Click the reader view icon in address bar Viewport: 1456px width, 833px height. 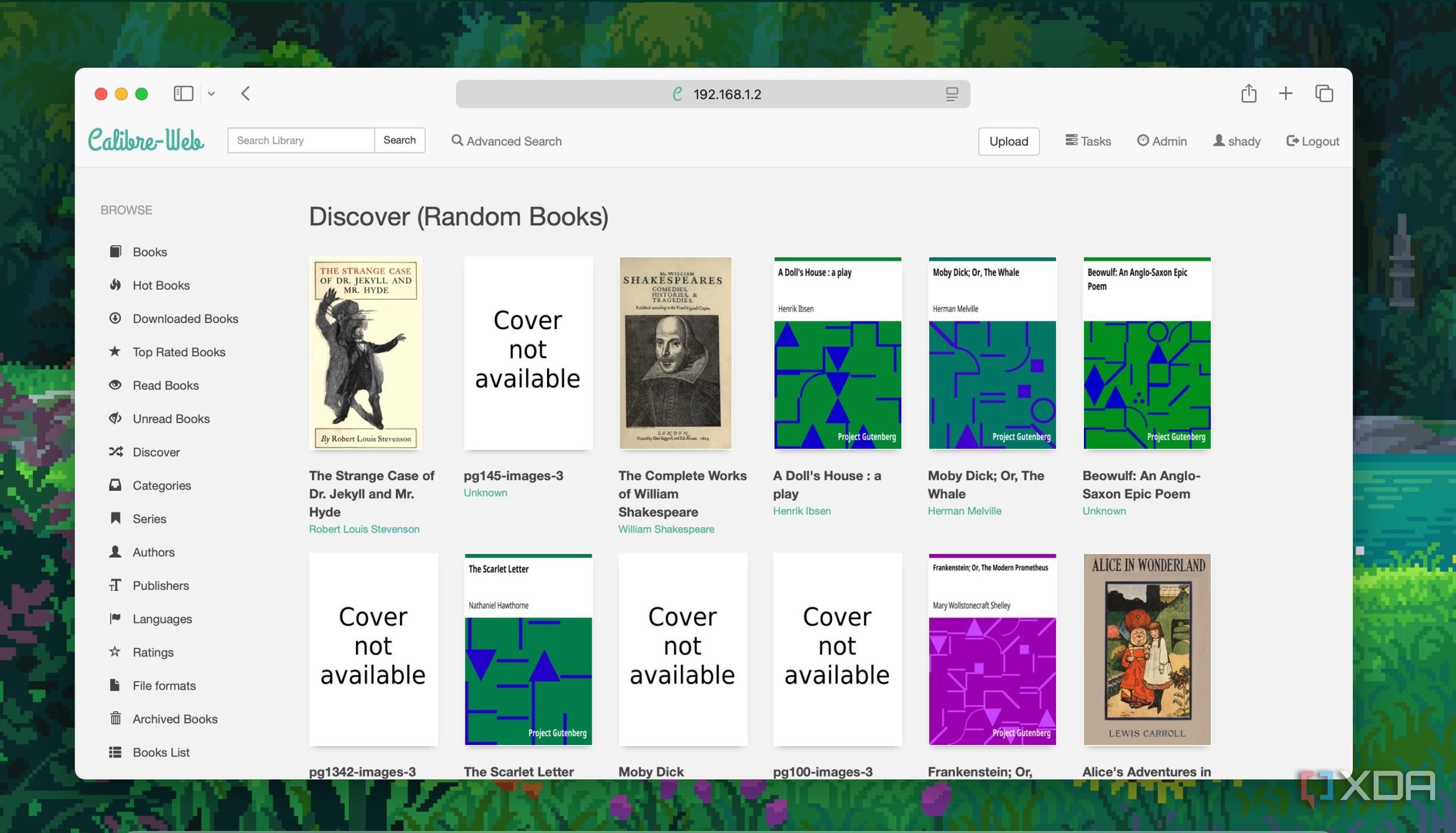[x=952, y=94]
